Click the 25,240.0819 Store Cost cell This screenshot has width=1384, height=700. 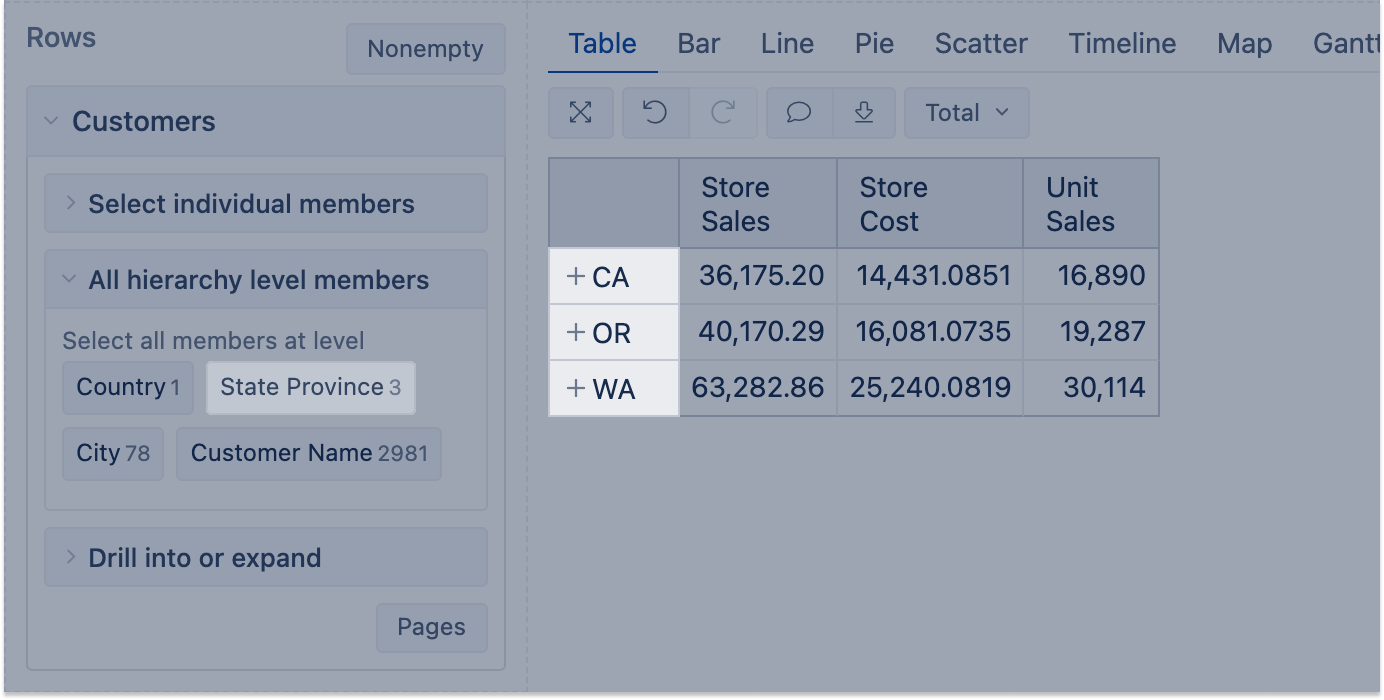[930, 389]
